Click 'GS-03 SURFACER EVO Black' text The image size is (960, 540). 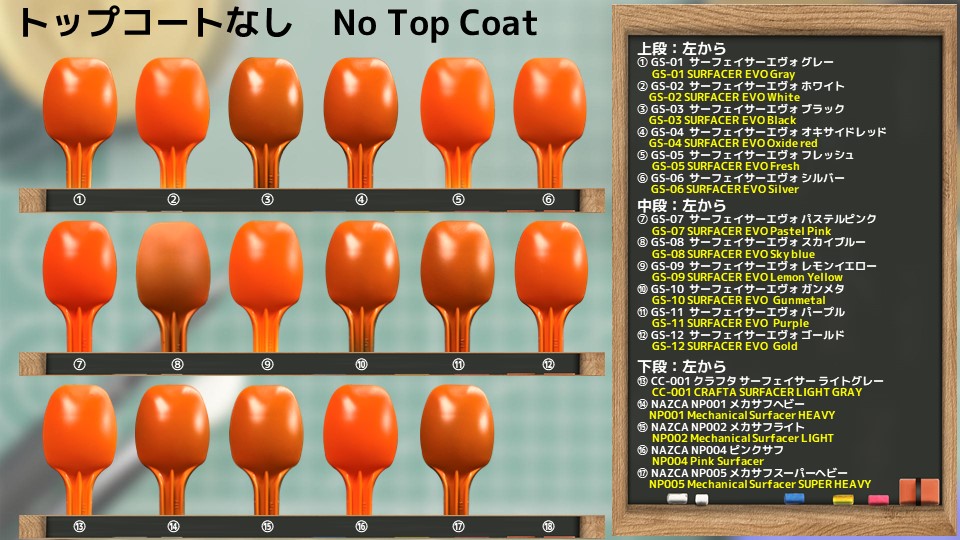pos(722,120)
